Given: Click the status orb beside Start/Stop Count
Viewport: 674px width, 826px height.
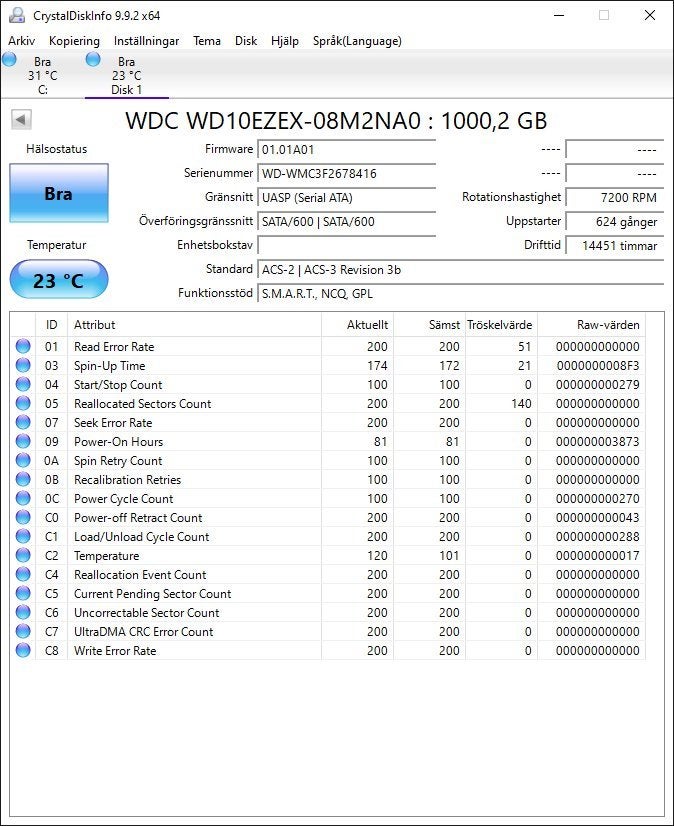Looking at the screenshot, I should [23, 384].
